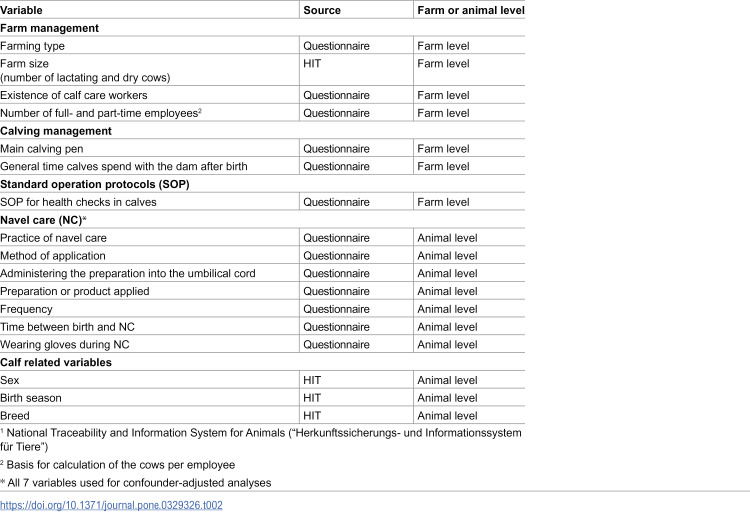Select Administering the preparation into umbilical cord
Screen dimensions: 750x512
[x=128, y=273]
